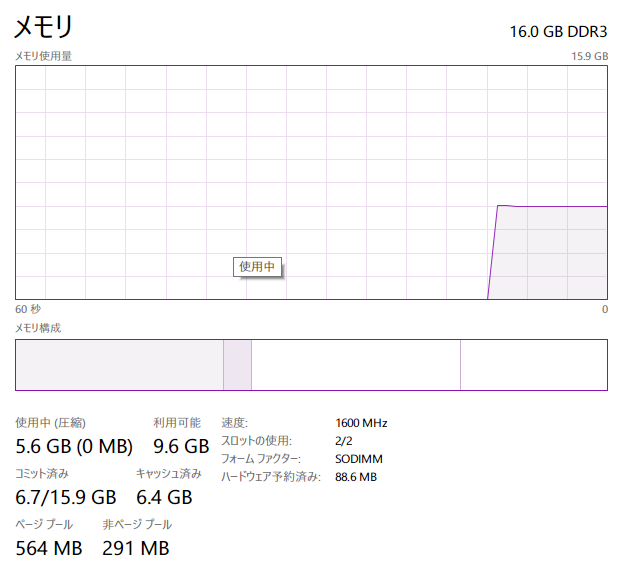This screenshot has height=580, width=619.
Task: Click the 564 MB paged pool value
Action: coord(49,548)
